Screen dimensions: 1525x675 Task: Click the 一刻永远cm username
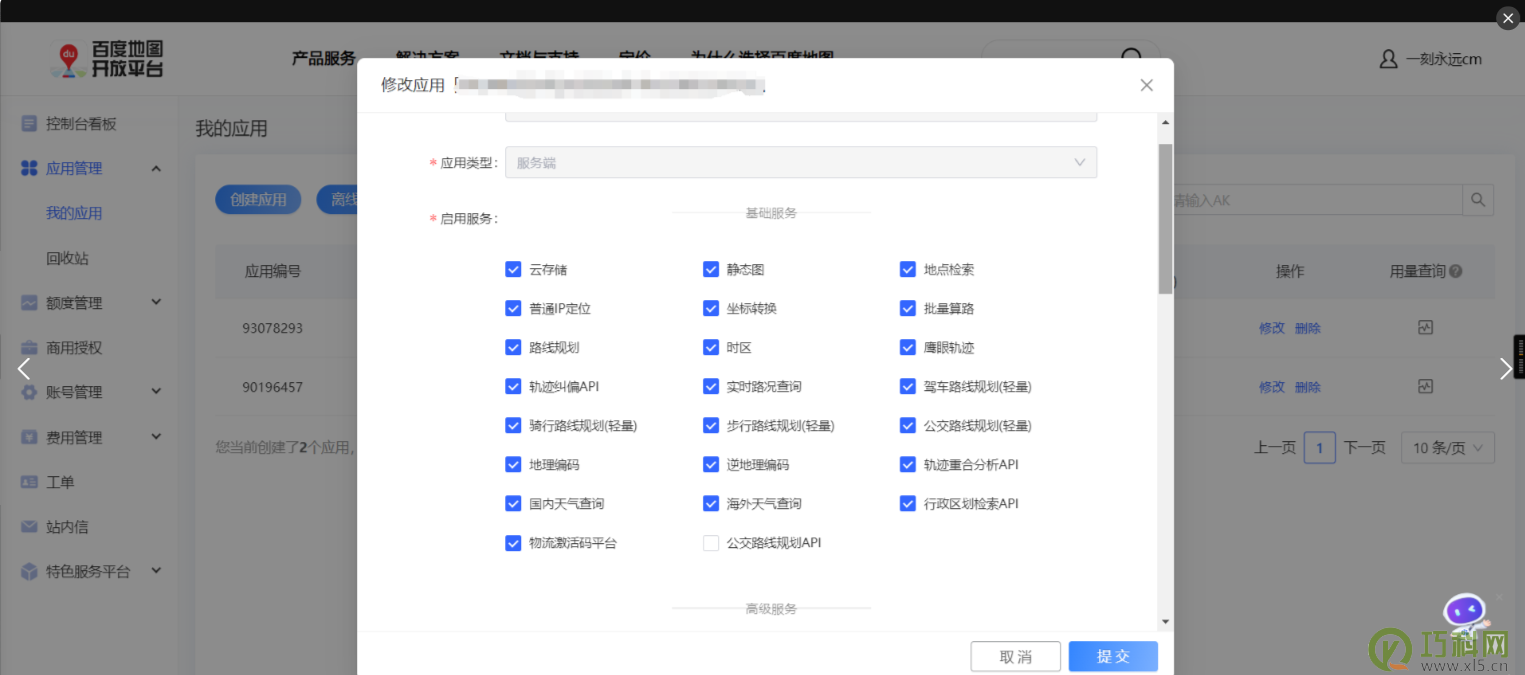coord(1443,59)
